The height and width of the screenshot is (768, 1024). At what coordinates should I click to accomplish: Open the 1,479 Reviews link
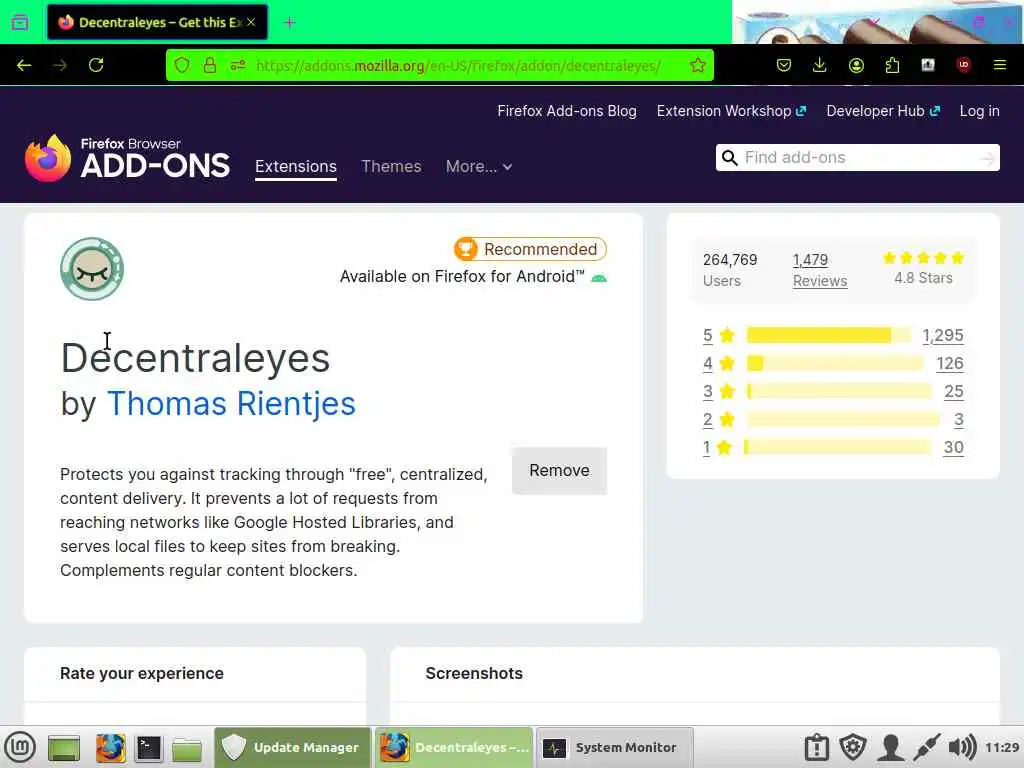coord(820,270)
